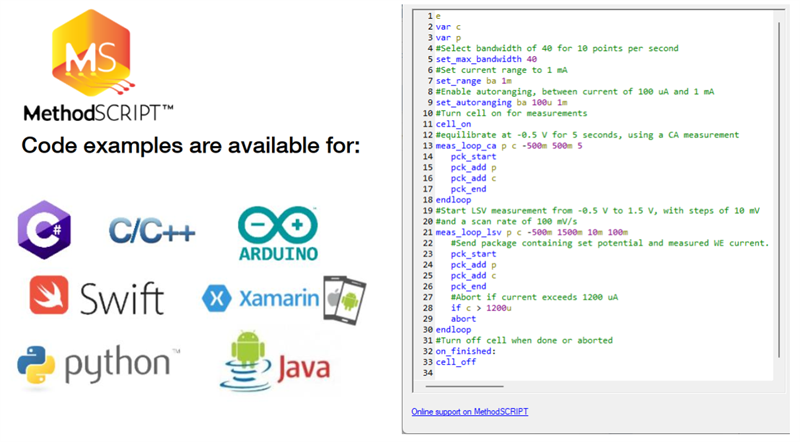Click empty line number 34 in editor
This screenshot has width=800, height=442.
point(428,373)
